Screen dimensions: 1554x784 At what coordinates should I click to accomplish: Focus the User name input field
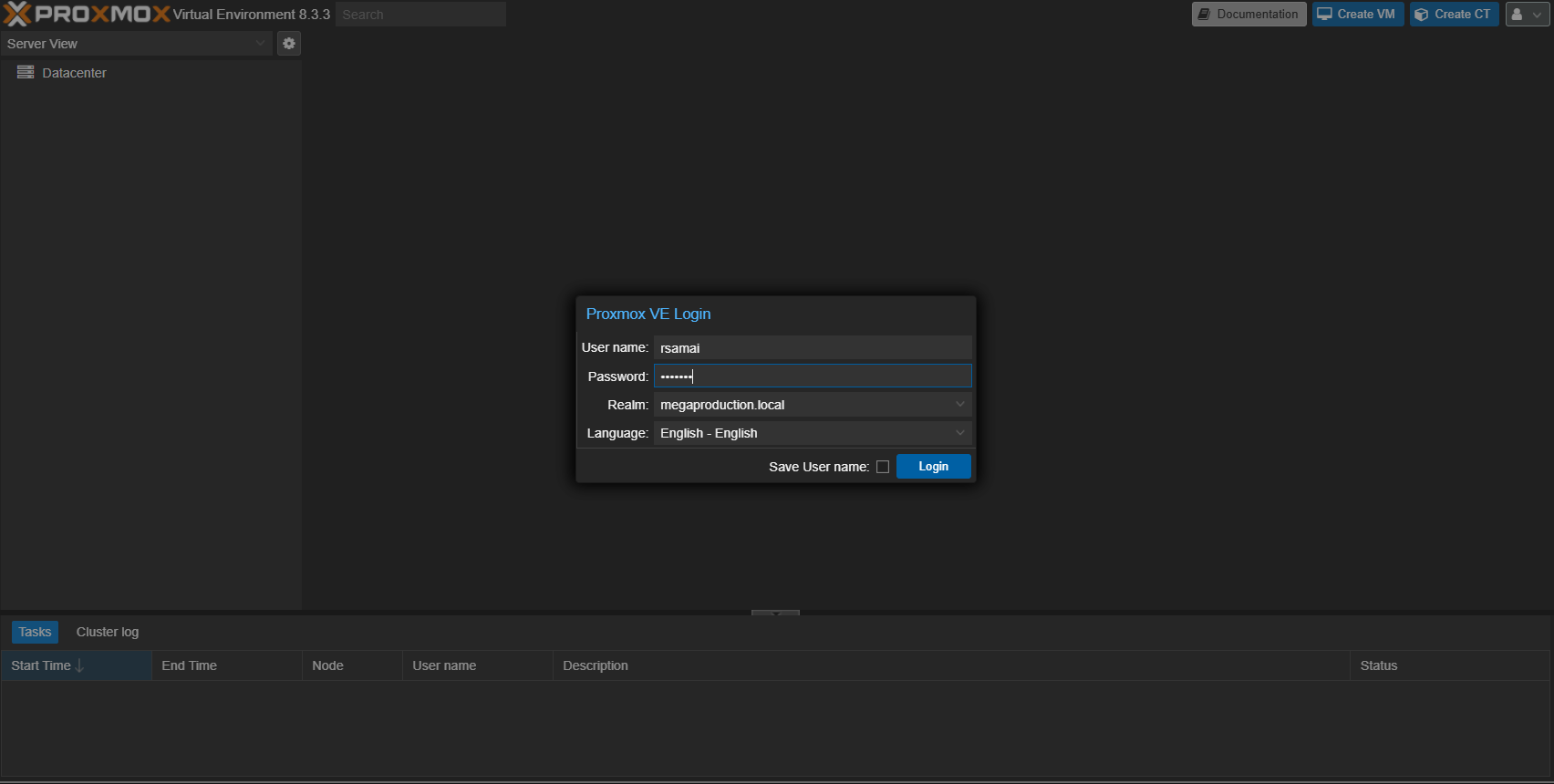(812, 348)
